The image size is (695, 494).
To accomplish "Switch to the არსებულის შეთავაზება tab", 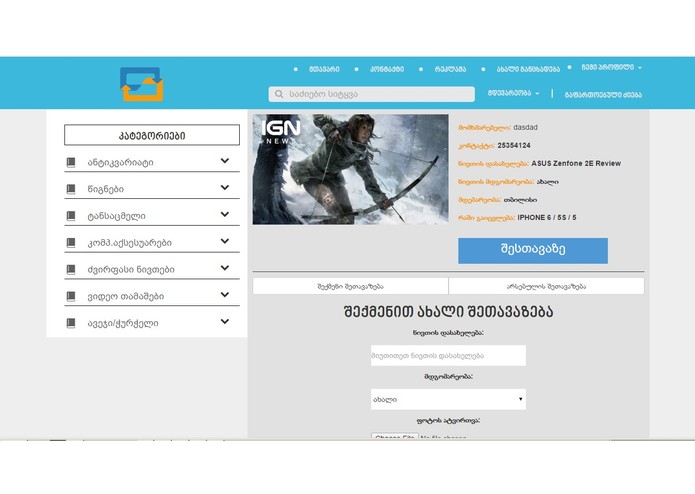I will click(546, 286).
